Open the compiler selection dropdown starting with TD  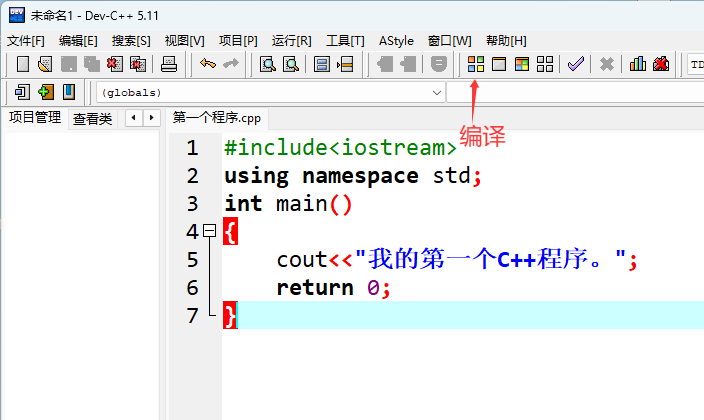tap(696, 64)
